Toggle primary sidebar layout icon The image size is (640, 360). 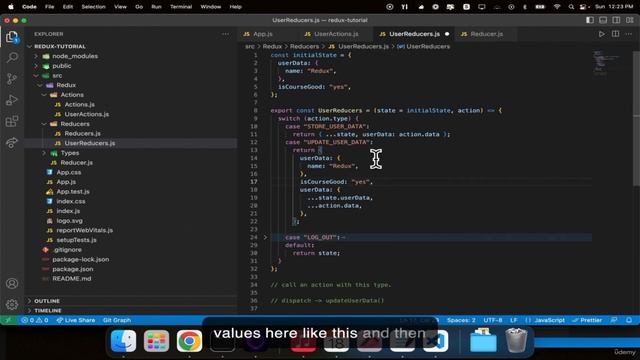point(590,20)
